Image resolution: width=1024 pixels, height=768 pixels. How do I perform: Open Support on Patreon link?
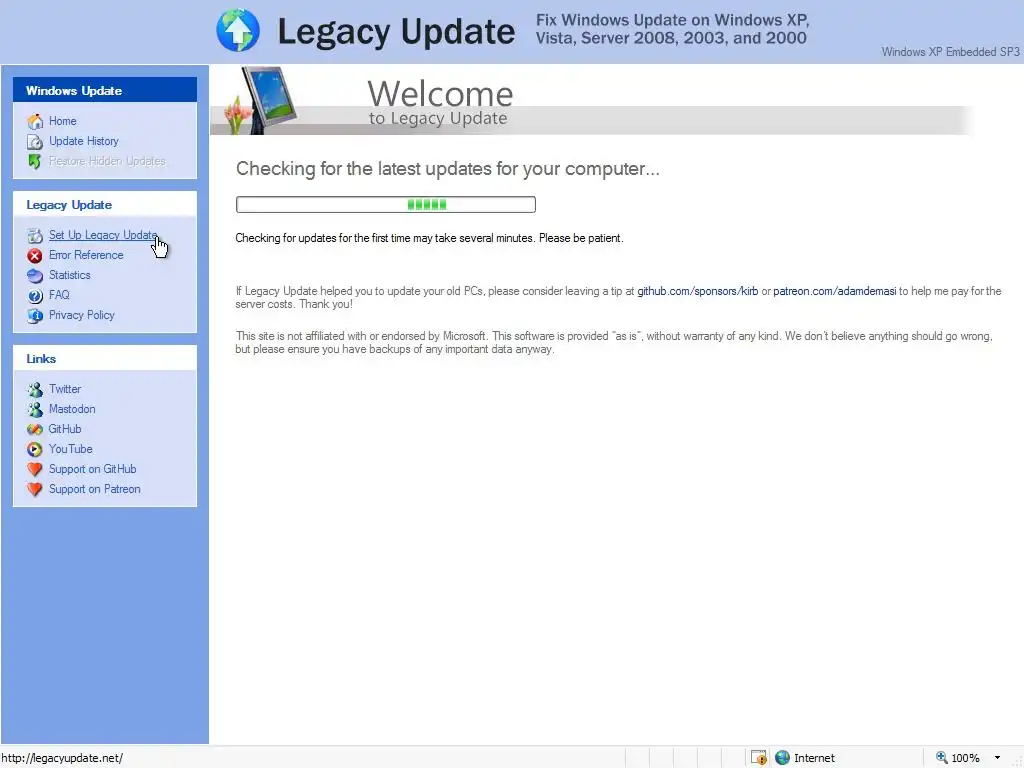click(95, 489)
